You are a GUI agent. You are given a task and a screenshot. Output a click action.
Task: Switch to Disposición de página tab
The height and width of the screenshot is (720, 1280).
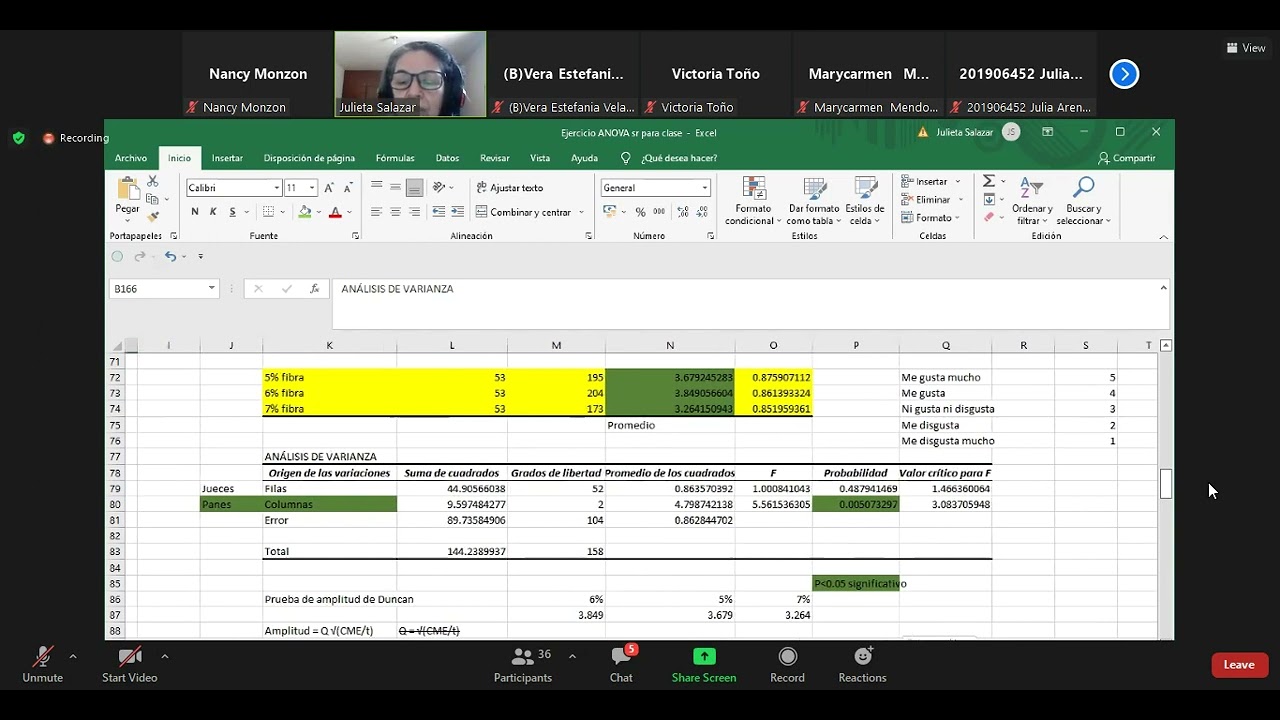(309, 158)
